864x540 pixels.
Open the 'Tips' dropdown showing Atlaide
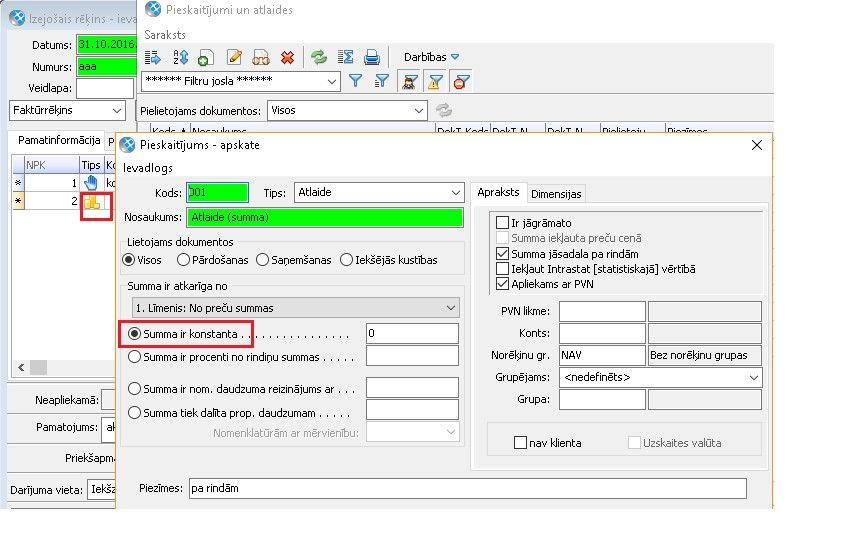(456, 193)
